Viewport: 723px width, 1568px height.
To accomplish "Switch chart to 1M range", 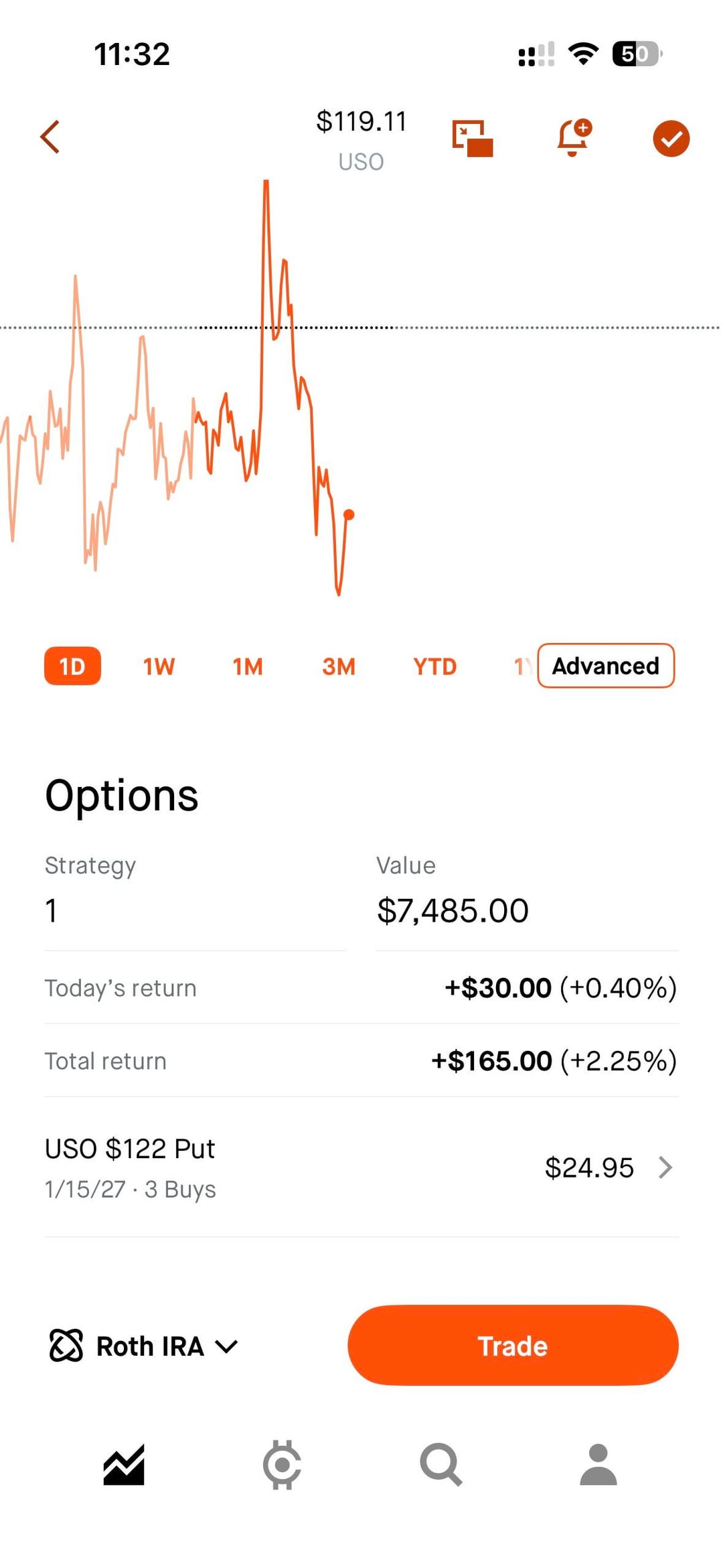I will (248, 666).
